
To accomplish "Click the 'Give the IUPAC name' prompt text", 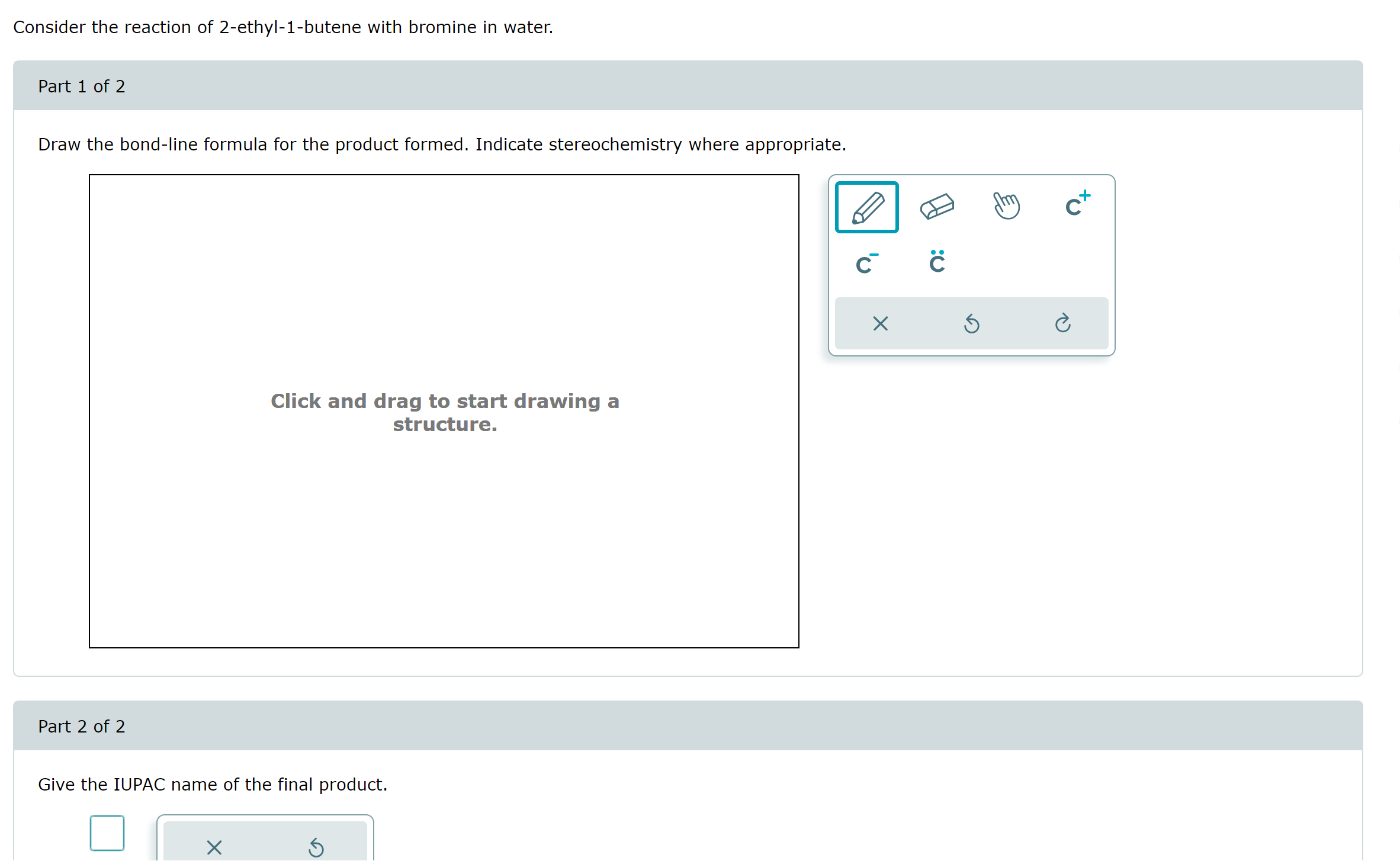I will (213, 785).
